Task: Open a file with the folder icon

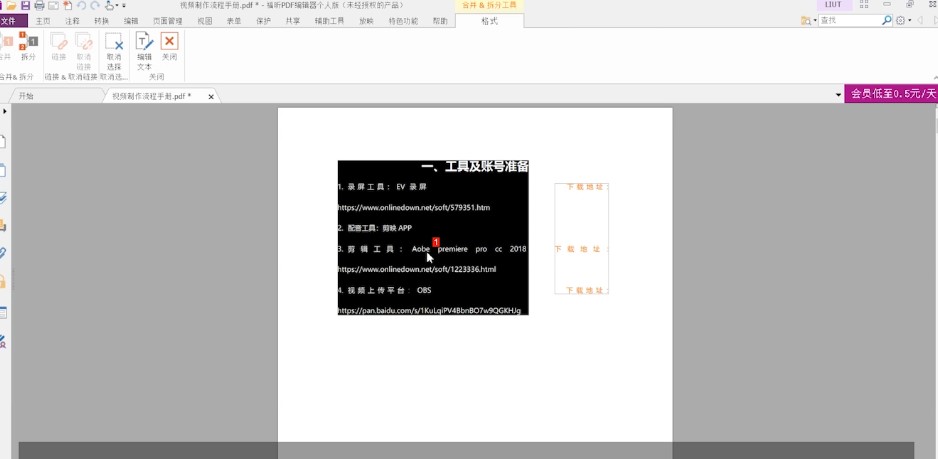Action: point(11,5)
